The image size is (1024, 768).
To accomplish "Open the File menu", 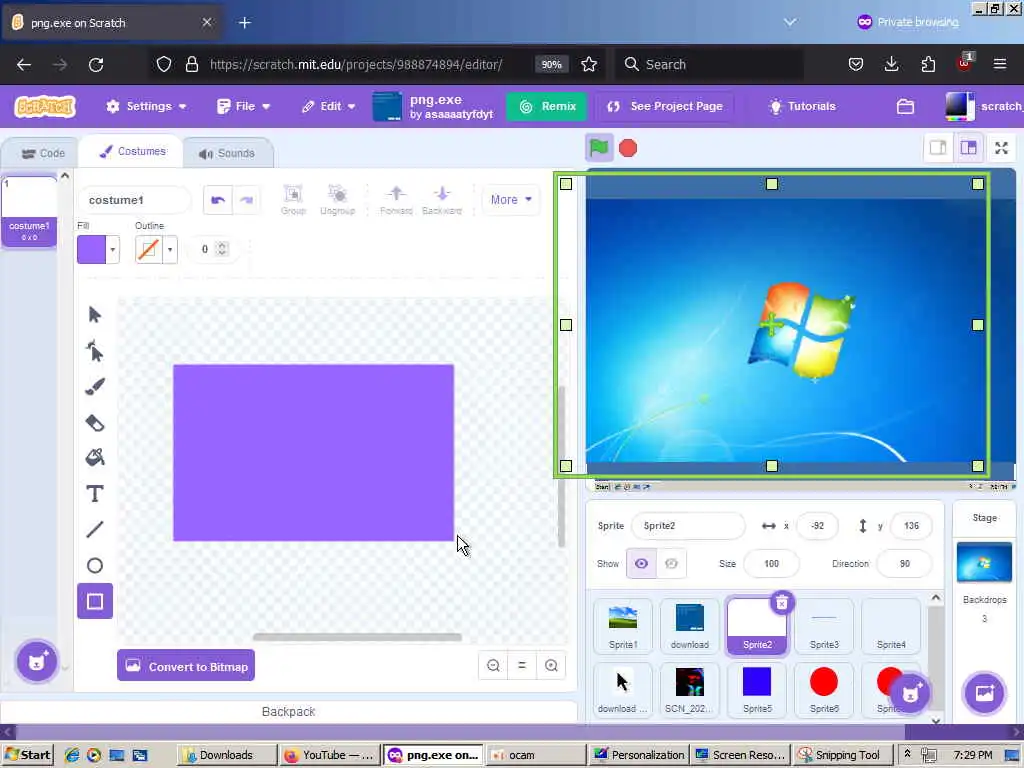I will (243, 106).
